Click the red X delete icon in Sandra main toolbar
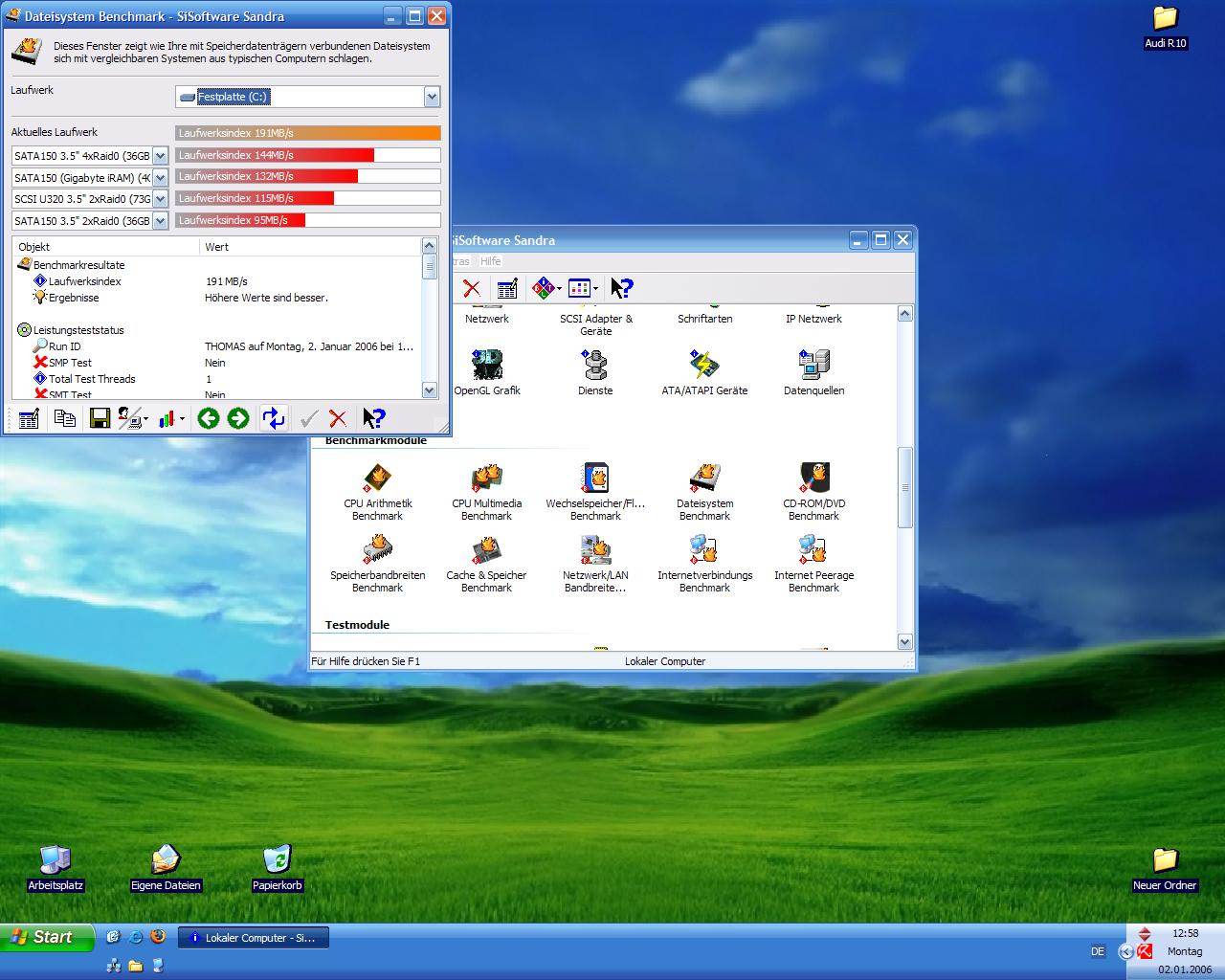The image size is (1225, 980). (471, 288)
